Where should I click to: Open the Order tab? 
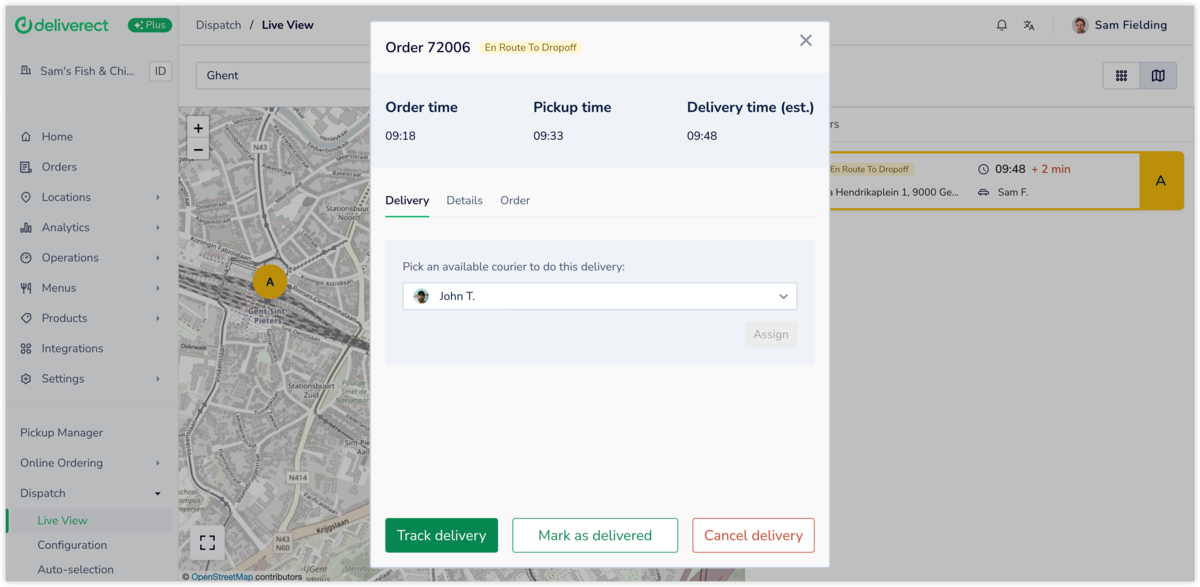pyautogui.click(x=515, y=200)
